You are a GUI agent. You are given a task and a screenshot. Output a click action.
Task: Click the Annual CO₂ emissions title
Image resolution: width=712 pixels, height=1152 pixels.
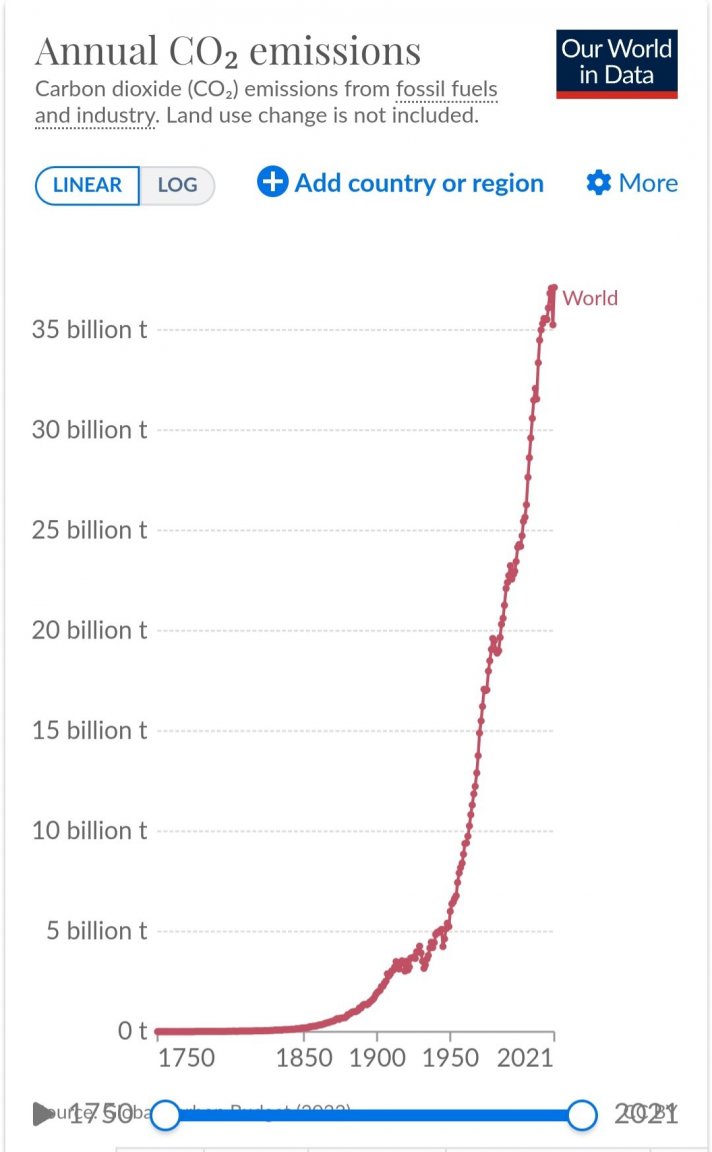[229, 51]
